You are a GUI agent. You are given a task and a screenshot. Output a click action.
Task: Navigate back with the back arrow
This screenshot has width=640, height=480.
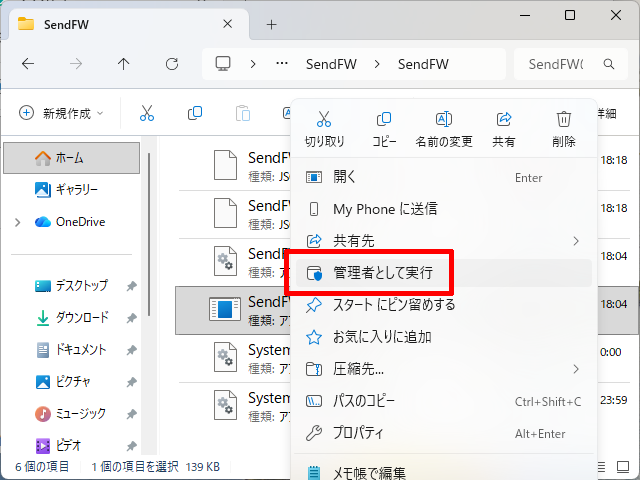28,64
